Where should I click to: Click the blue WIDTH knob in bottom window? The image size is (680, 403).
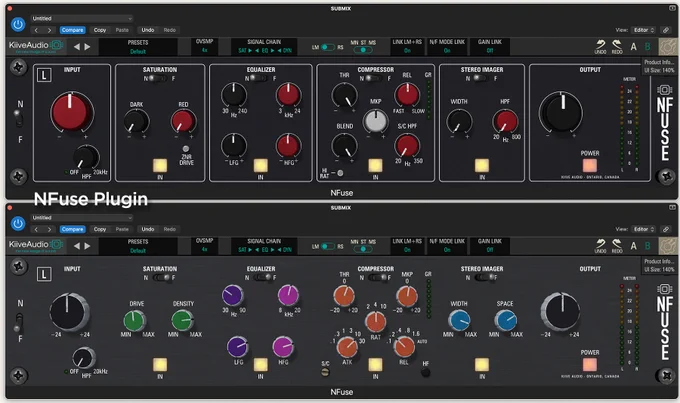click(458, 321)
